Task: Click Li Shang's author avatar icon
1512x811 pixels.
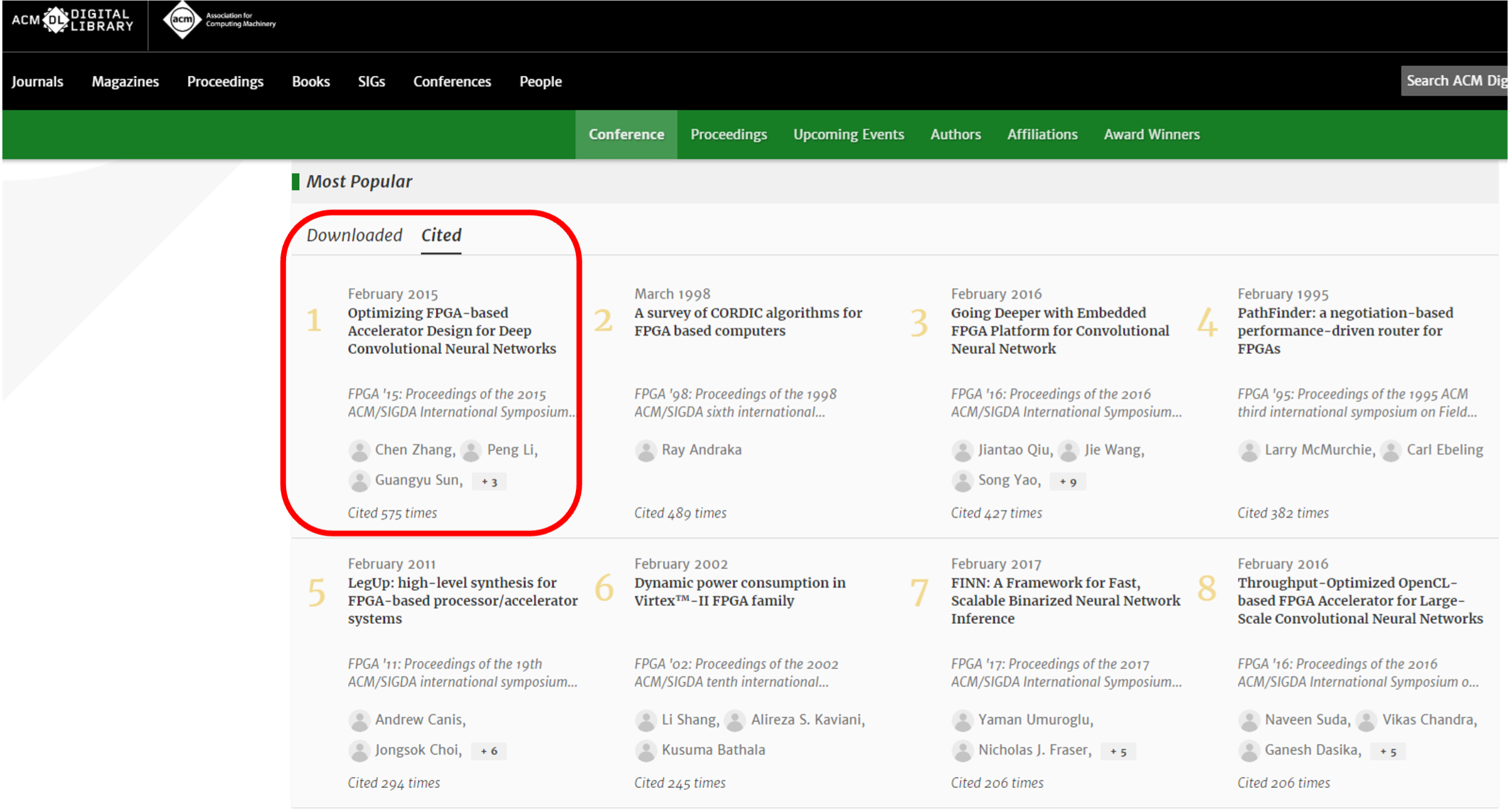Action: click(x=645, y=720)
